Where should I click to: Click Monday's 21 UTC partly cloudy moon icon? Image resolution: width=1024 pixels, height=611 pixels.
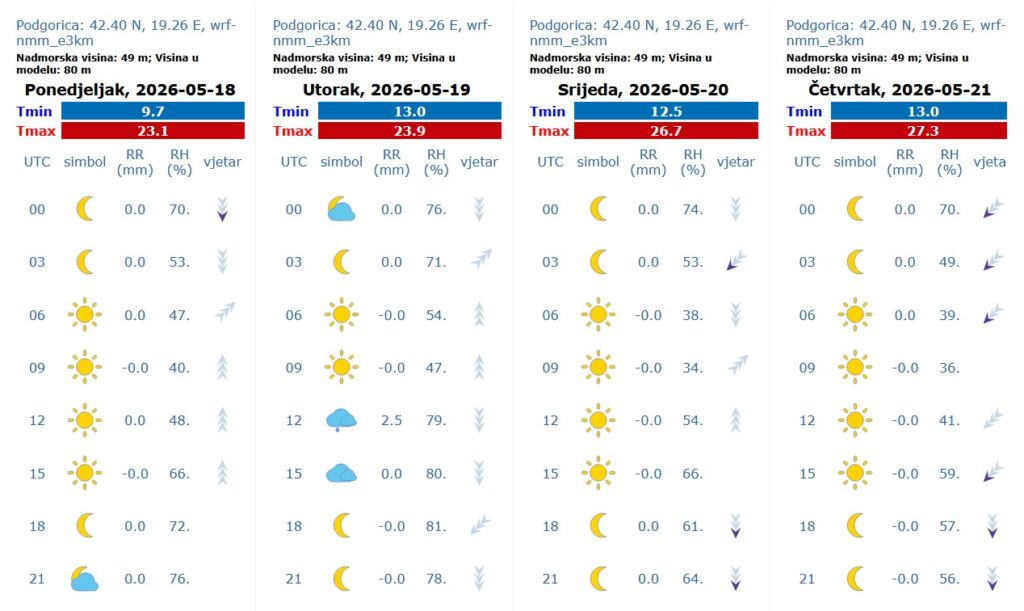[84, 579]
